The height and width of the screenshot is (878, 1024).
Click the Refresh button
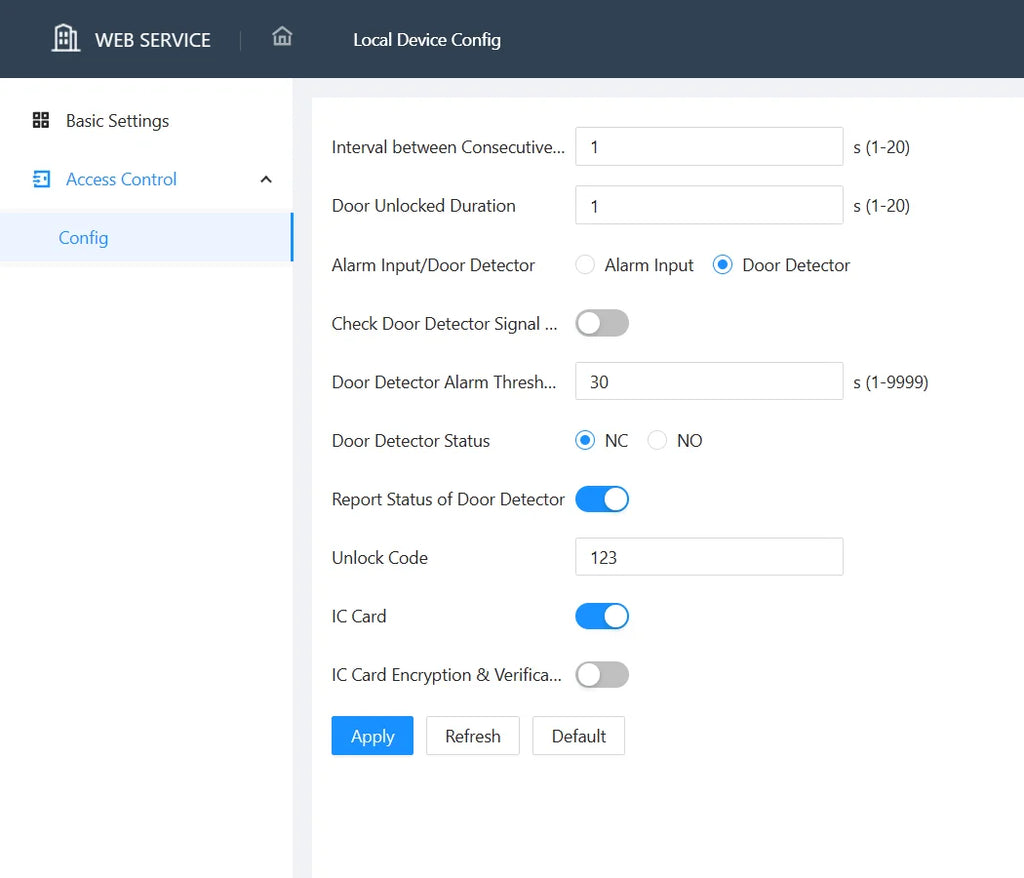pos(473,736)
